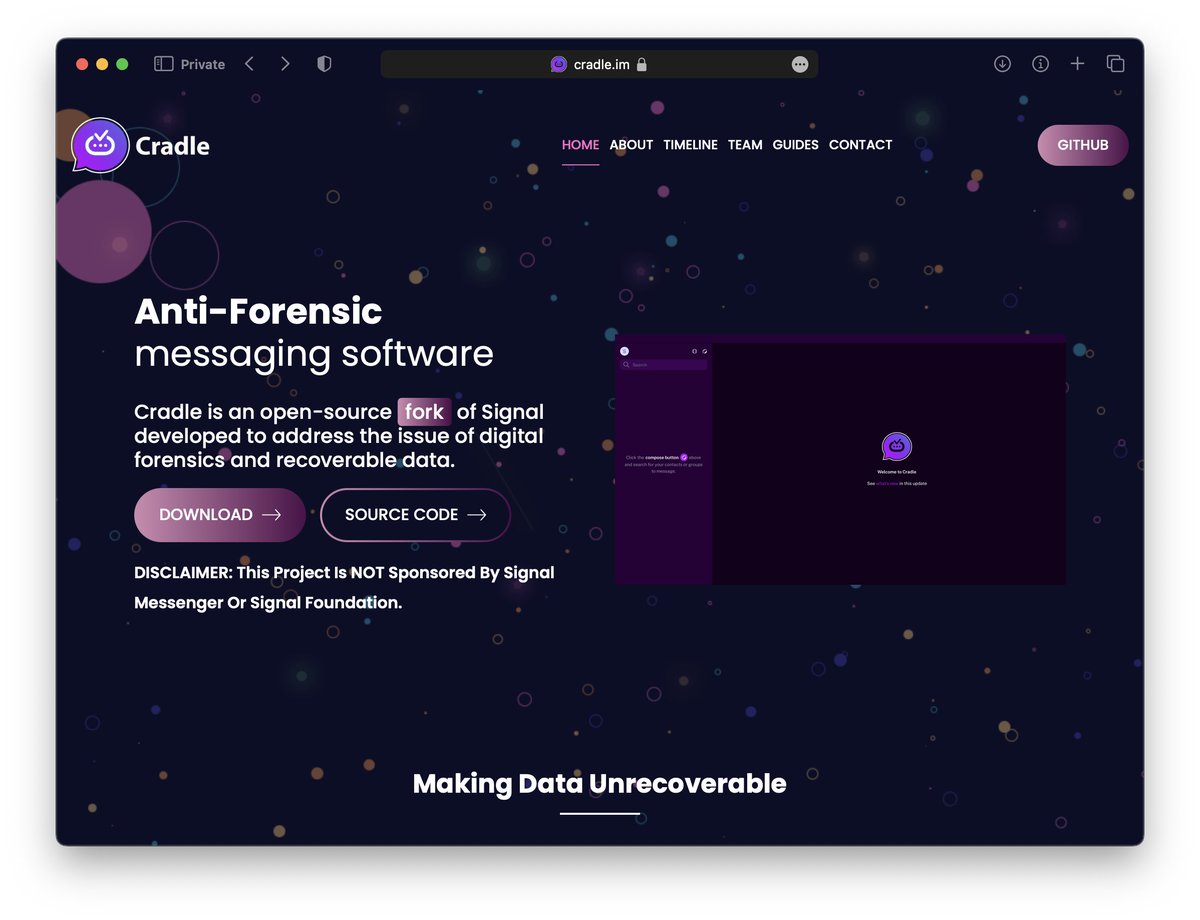
Task: Open Safari Privacy Report shield icon
Action: (x=323, y=63)
